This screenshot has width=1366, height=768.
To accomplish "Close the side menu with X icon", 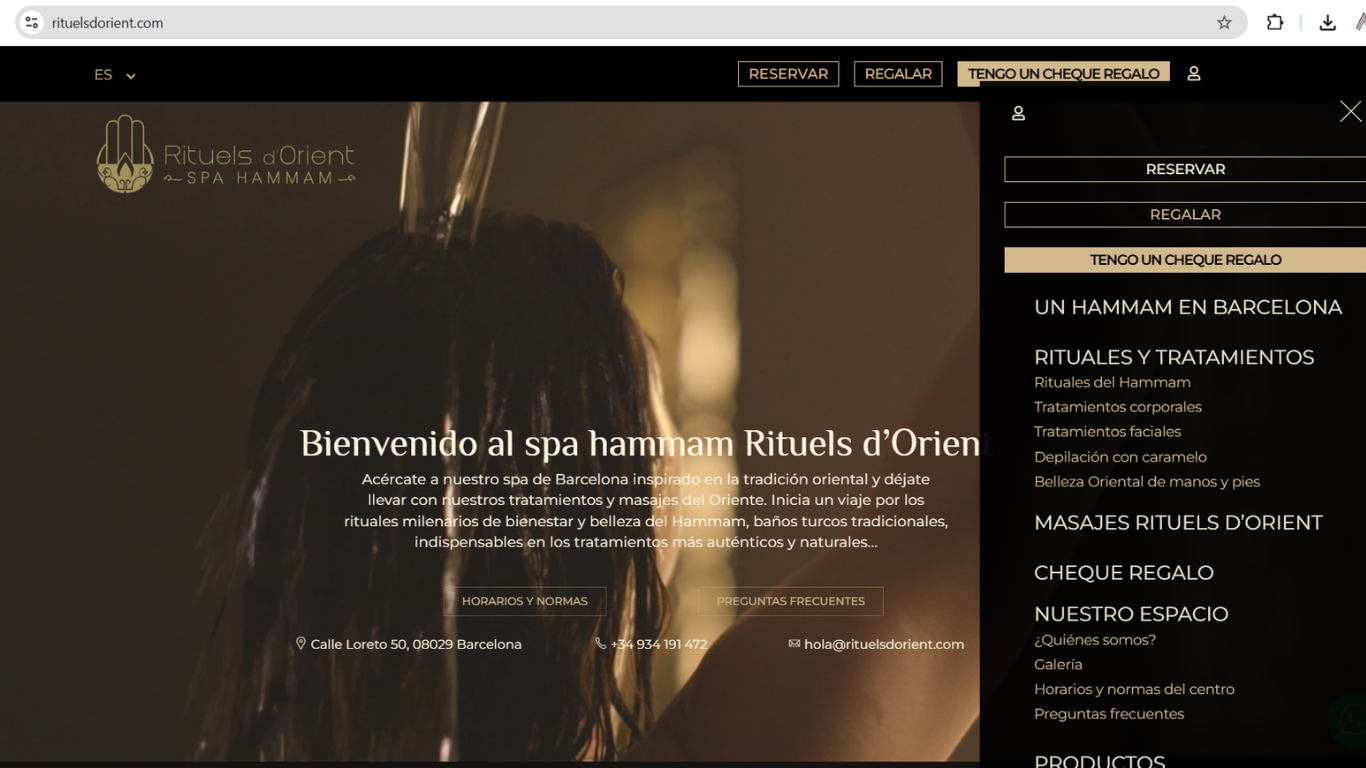I will coord(1351,111).
